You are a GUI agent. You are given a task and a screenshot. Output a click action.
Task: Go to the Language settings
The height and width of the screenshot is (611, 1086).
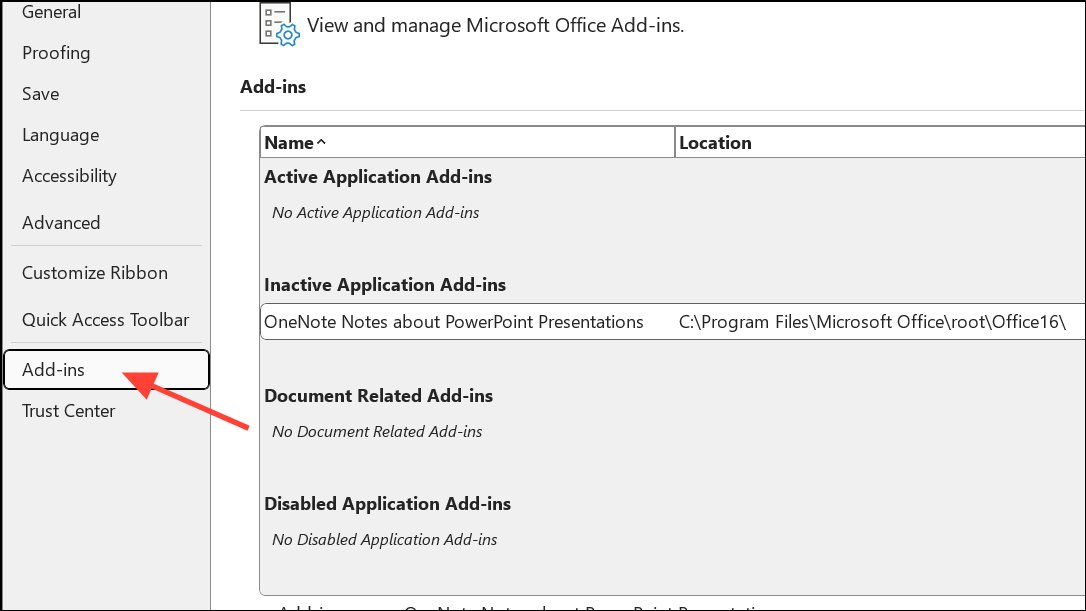click(61, 135)
